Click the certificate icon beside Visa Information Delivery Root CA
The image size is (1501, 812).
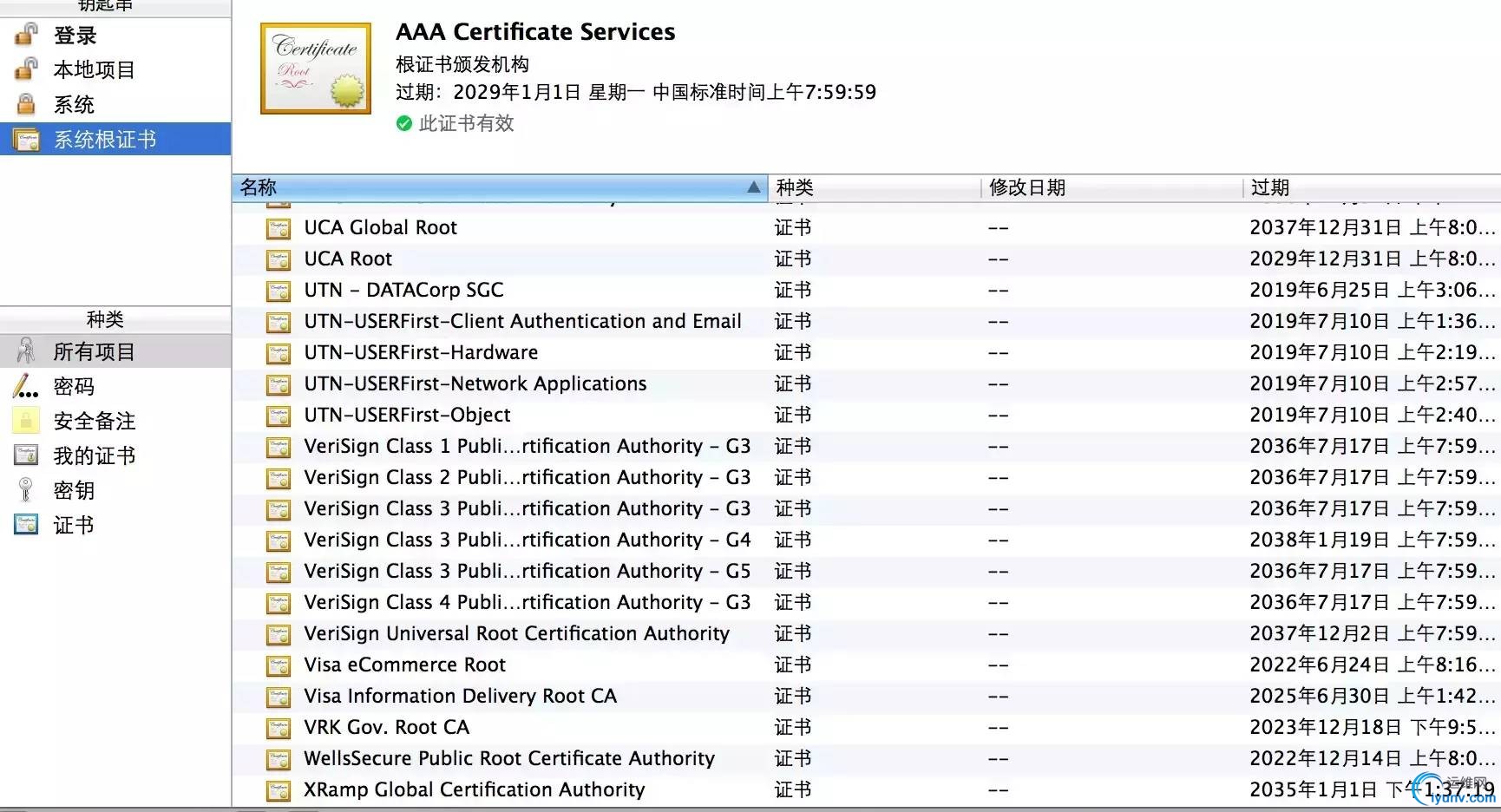pyautogui.click(x=279, y=697)
